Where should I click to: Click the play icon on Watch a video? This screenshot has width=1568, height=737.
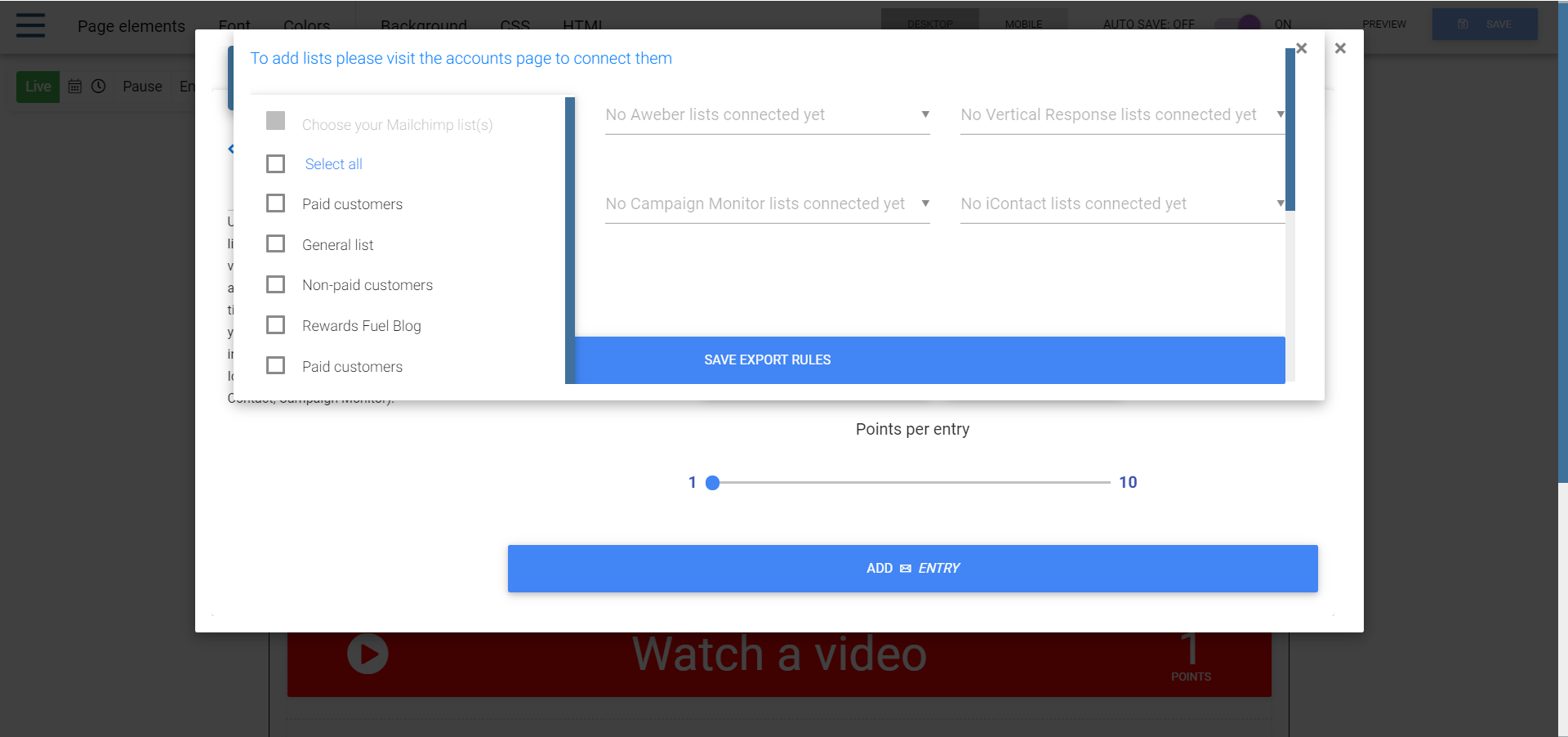pos(367,654)
